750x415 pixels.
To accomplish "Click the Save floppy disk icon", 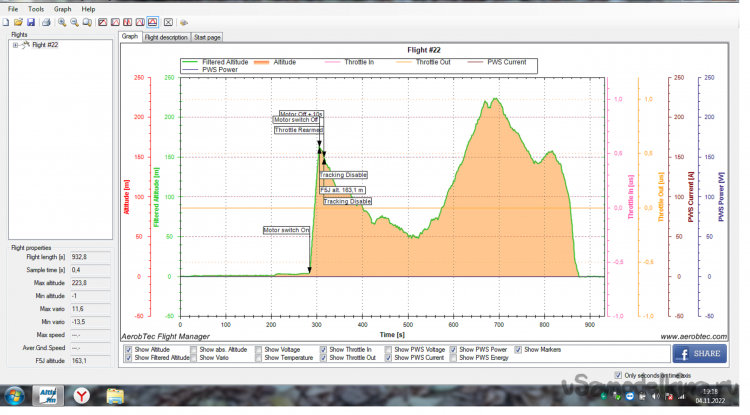I will click(x=31, y=21).
